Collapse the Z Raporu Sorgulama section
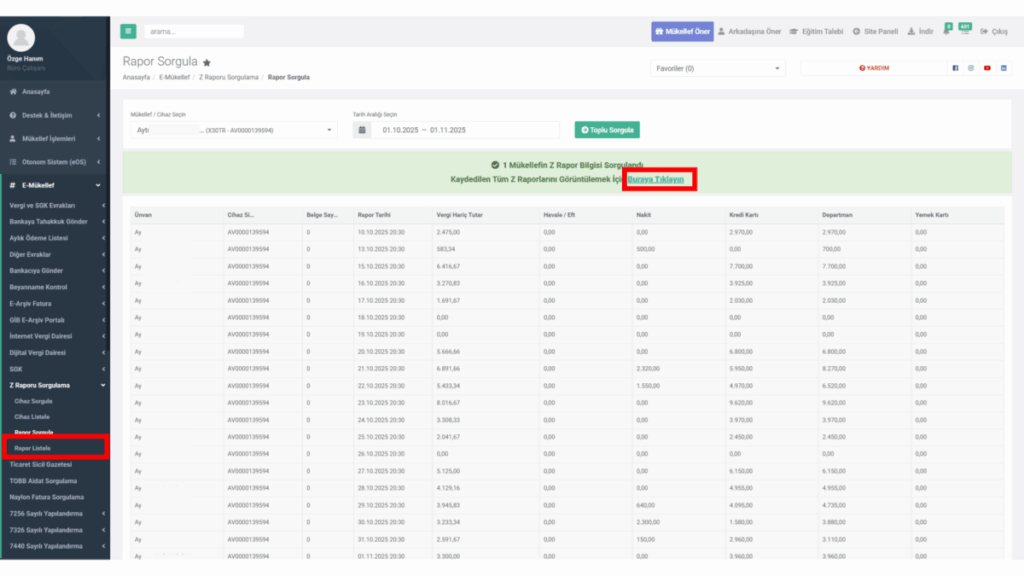The image size is (1024, 576). [x=55, y=385]
